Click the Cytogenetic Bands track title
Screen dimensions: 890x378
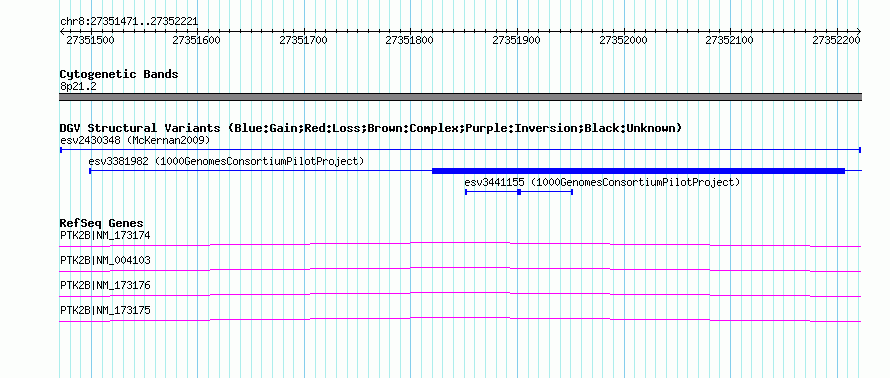pyautogui.click(x=119, y=74)
